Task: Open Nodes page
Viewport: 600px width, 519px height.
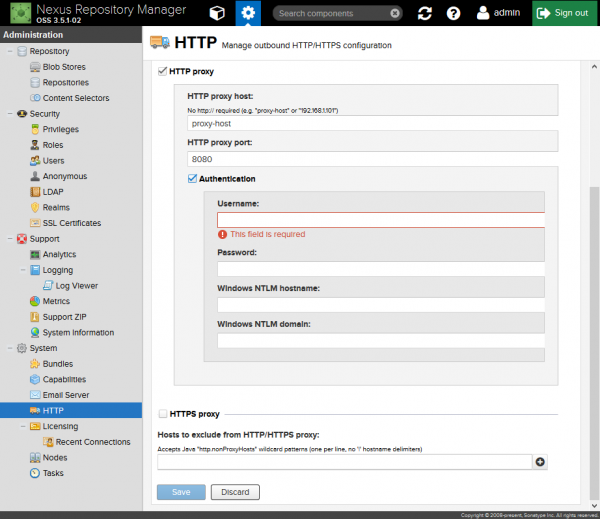Action: click(x=55, y=458)
